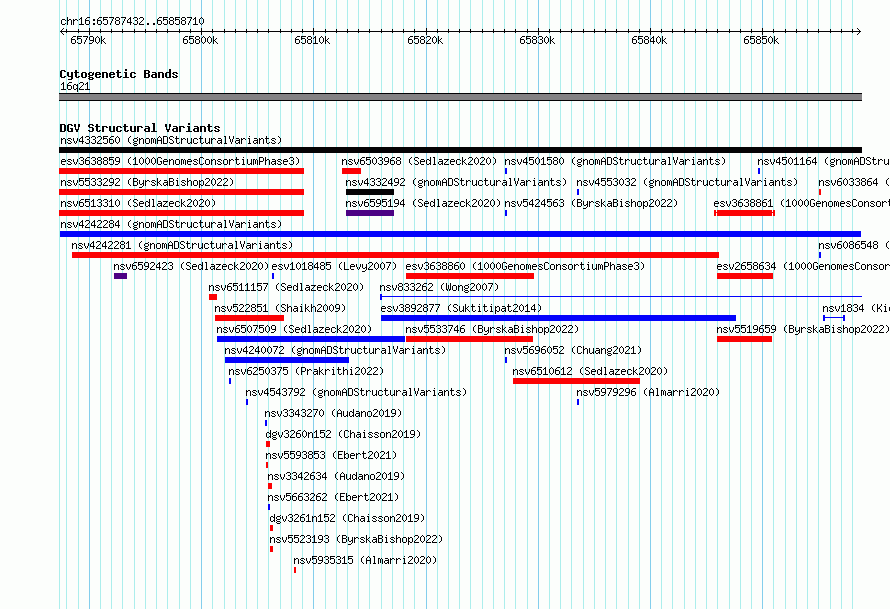Select the red nsv5533746 variant bar
The width and height of the screenshot is (890, 609).
coord(469,339)
